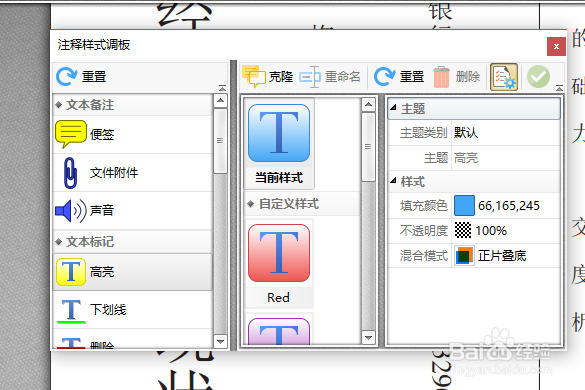
Task: Open the 主题类别 默认 value field
Action: [506, 133]
